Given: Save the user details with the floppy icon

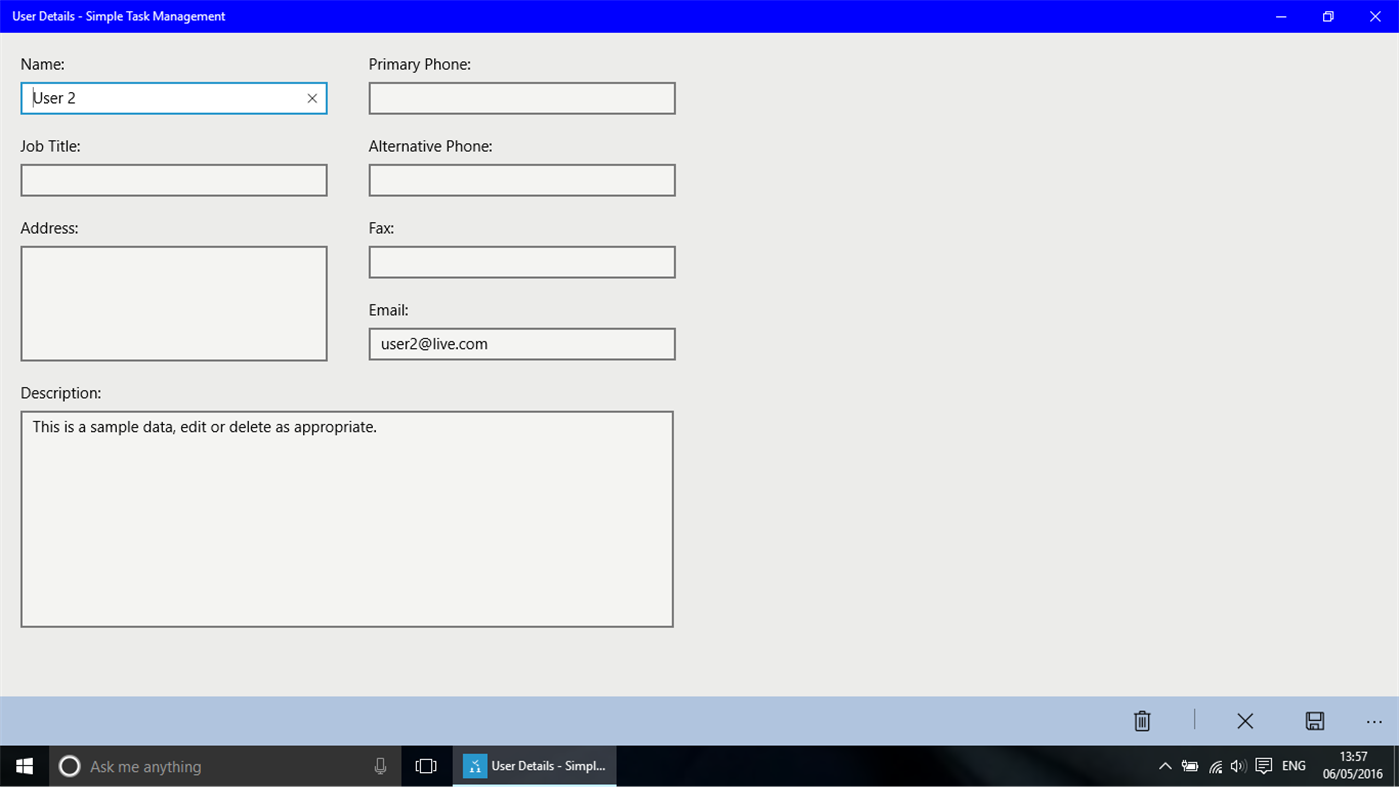Looking at the screenshot, I should (x=1315, y=720).
